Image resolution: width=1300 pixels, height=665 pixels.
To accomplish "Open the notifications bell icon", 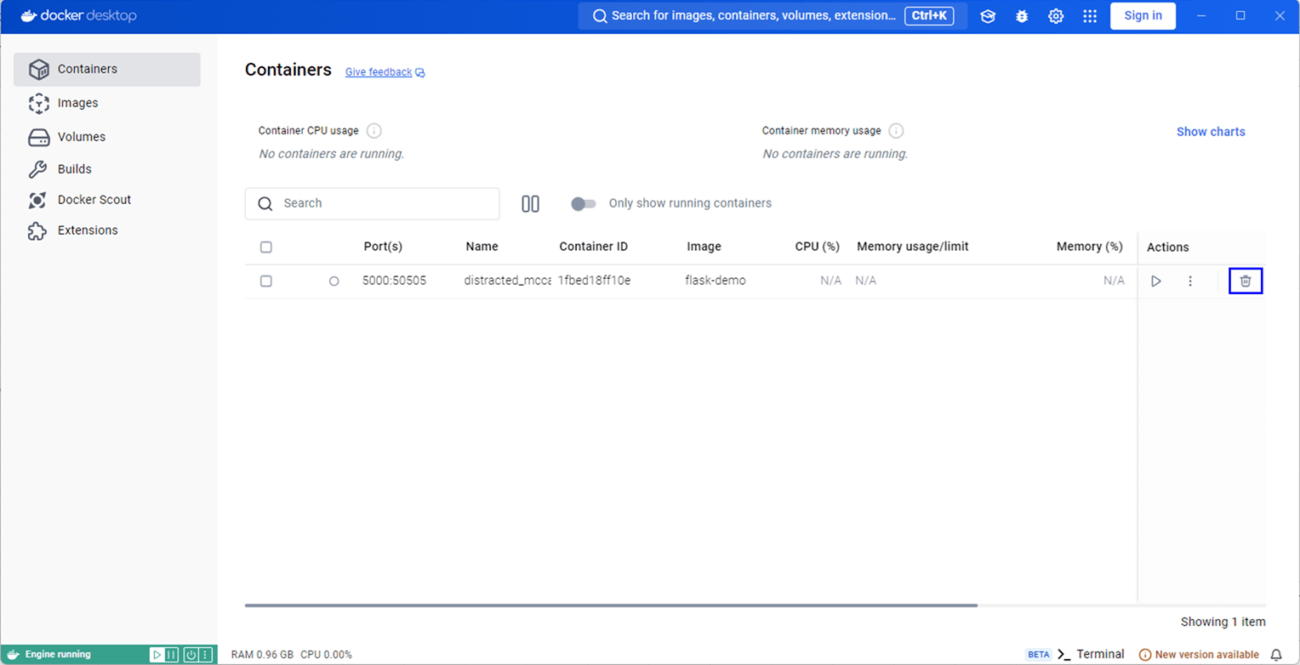I will (x=1276, y=655).
